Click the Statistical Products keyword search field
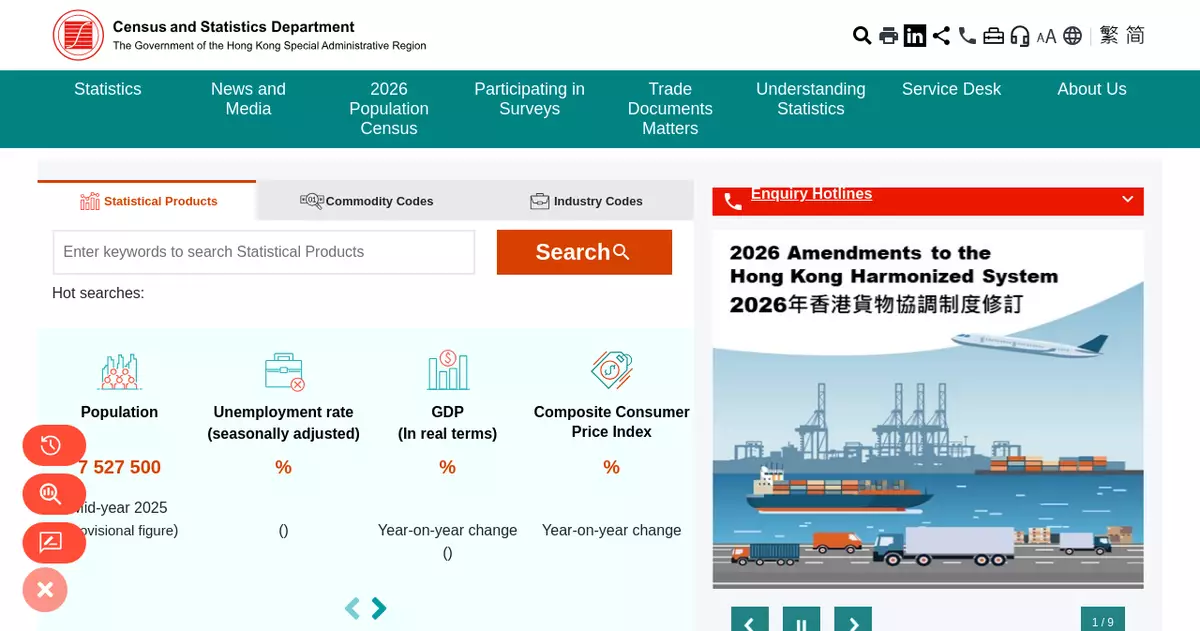The height and width of the screenshot is (631, 1200). [264, 252]
